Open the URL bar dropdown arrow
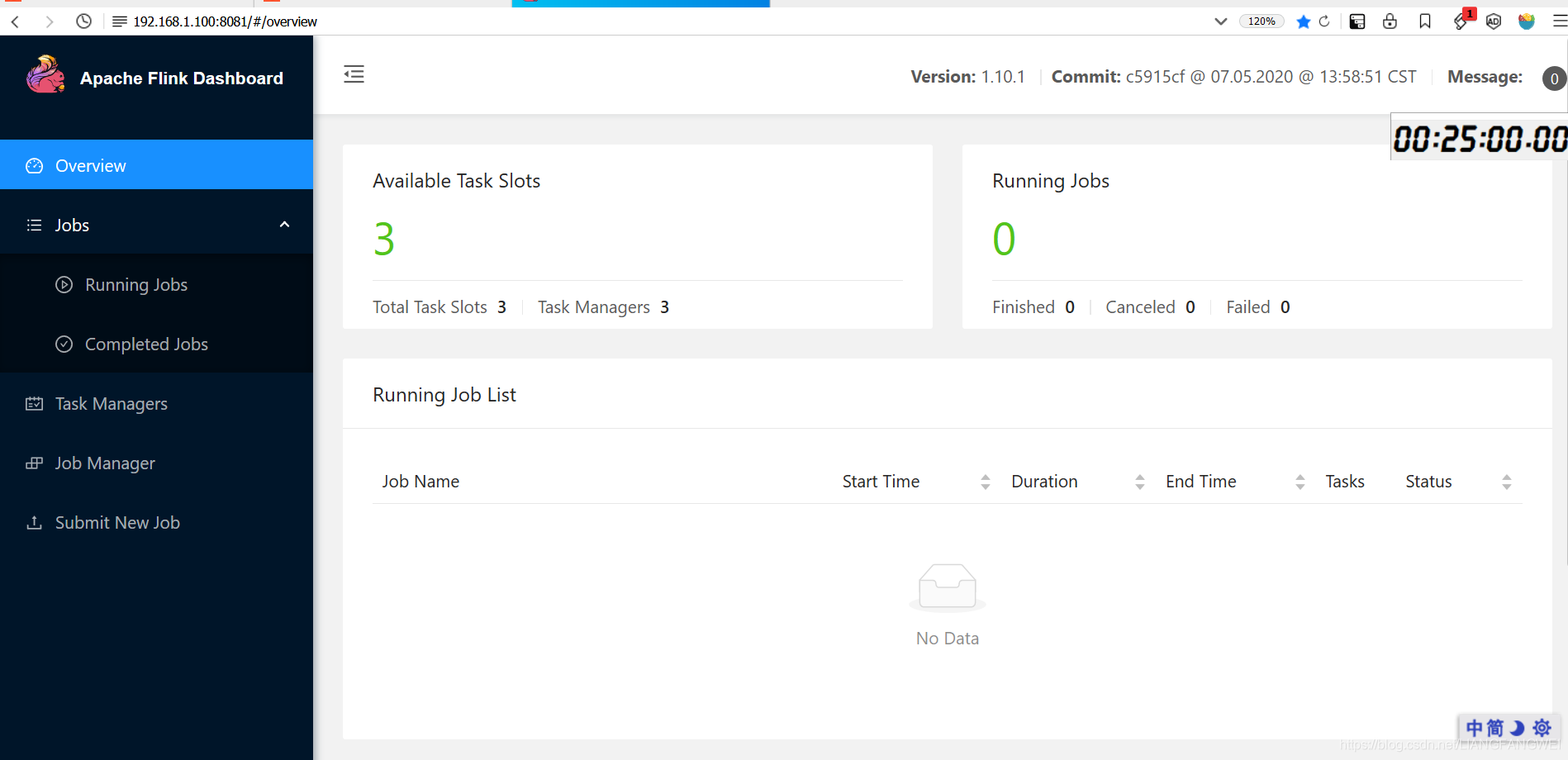1568x760 pixels. 1220,21
